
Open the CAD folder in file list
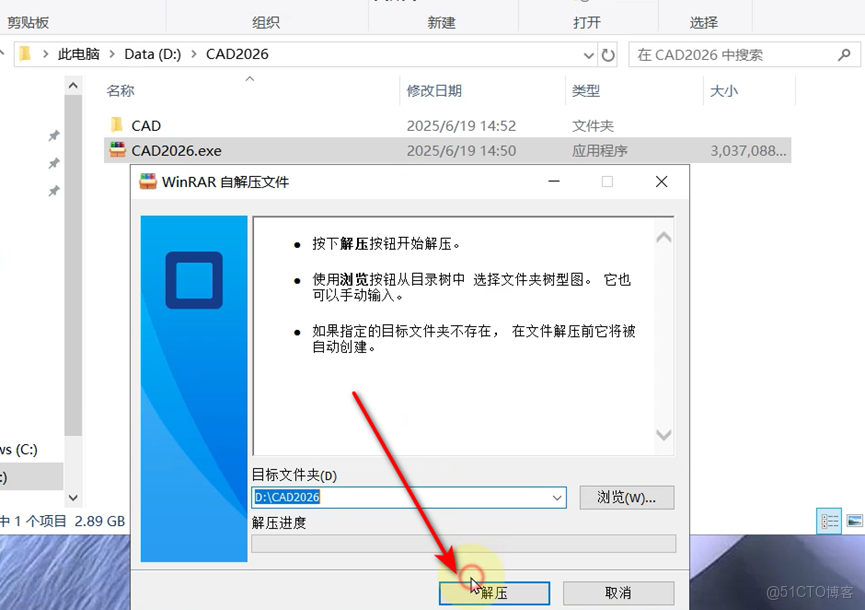[x=144, y=124]
